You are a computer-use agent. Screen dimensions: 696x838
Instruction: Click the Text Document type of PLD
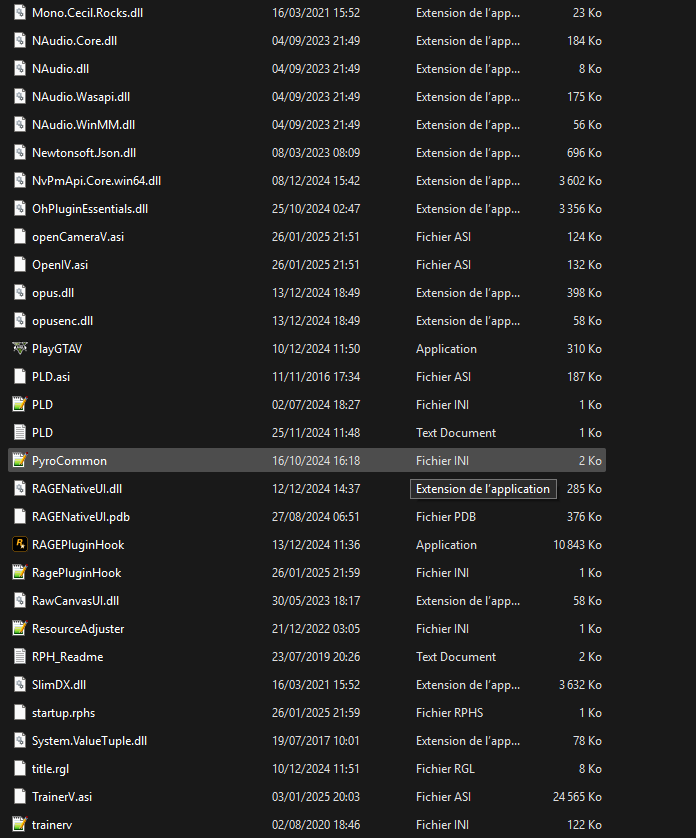(x=456, y=433)
